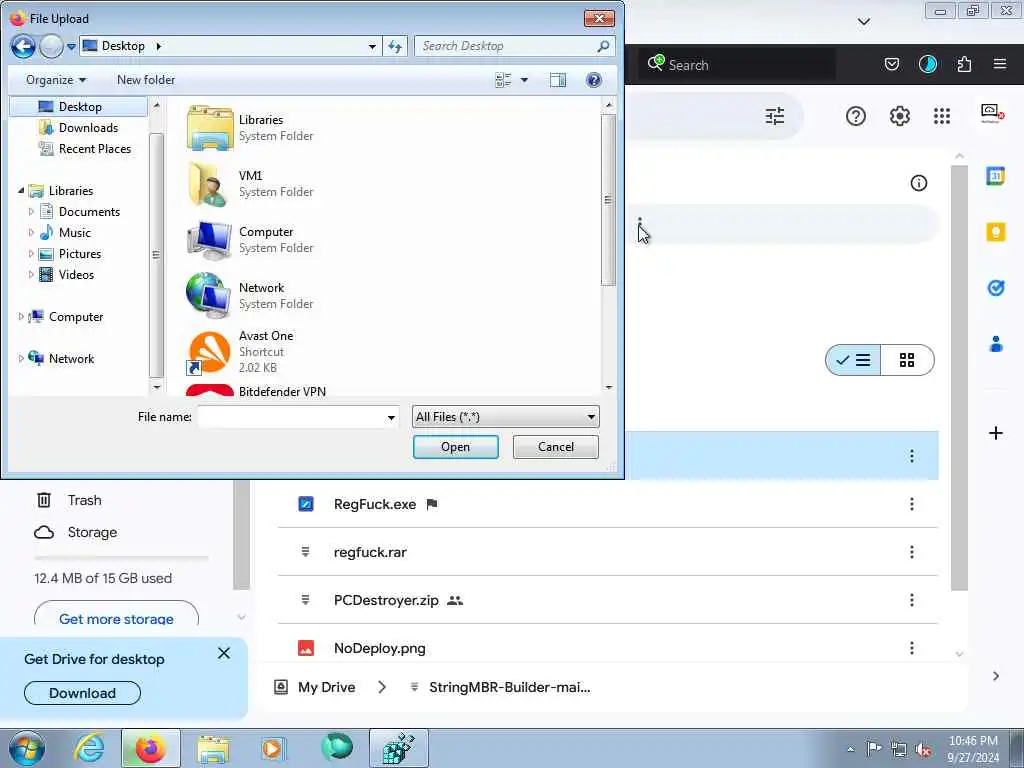
Task: Open more actions for RegFuck.exe
Action: coord(912,504)
